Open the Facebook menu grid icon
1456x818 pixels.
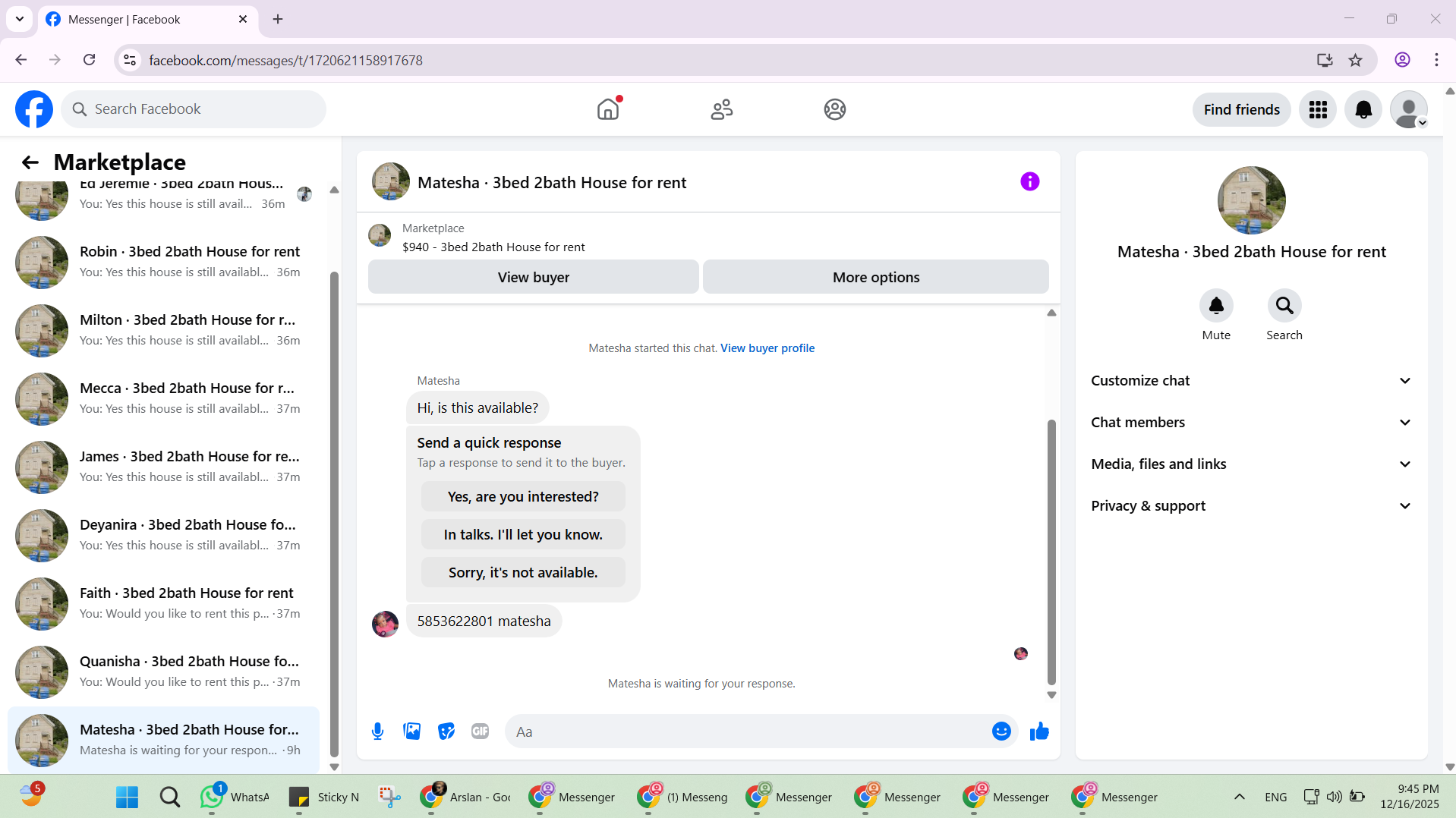tap(1318, 110)
